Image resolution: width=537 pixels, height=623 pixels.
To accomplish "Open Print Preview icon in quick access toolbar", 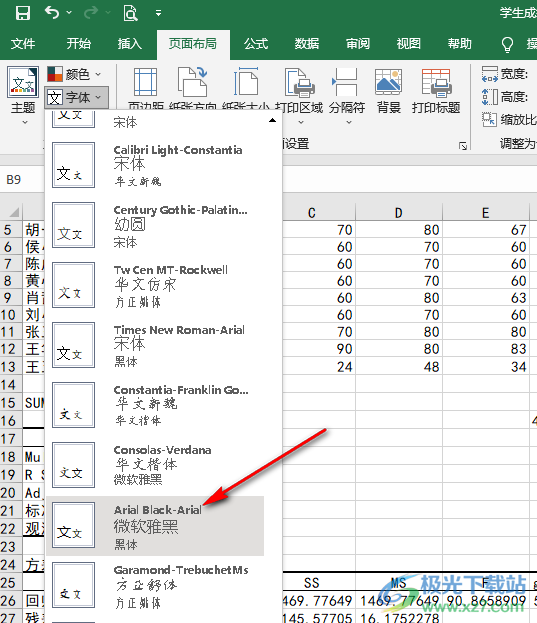I will [130, 13].
